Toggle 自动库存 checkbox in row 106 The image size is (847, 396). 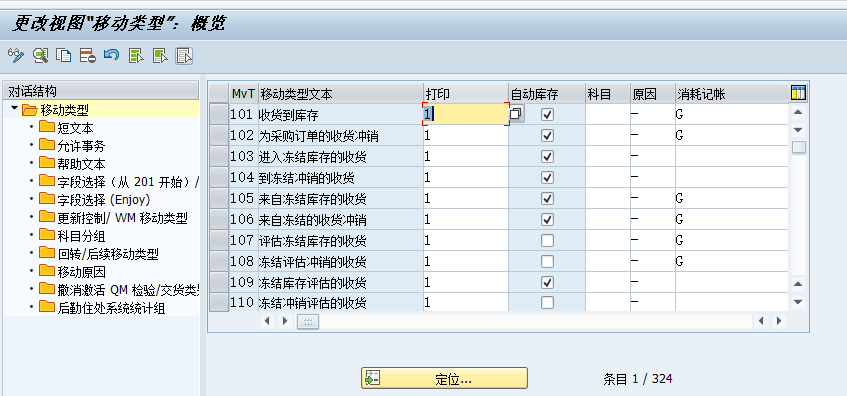548,219
